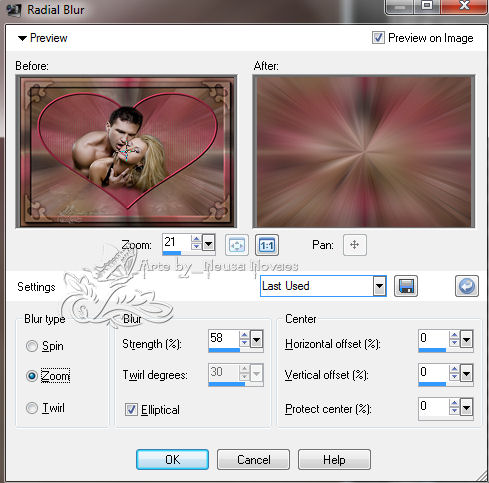The image size is (489, 483).
Task: Click the Reset to default arrow icon
Action: point(467,286)
